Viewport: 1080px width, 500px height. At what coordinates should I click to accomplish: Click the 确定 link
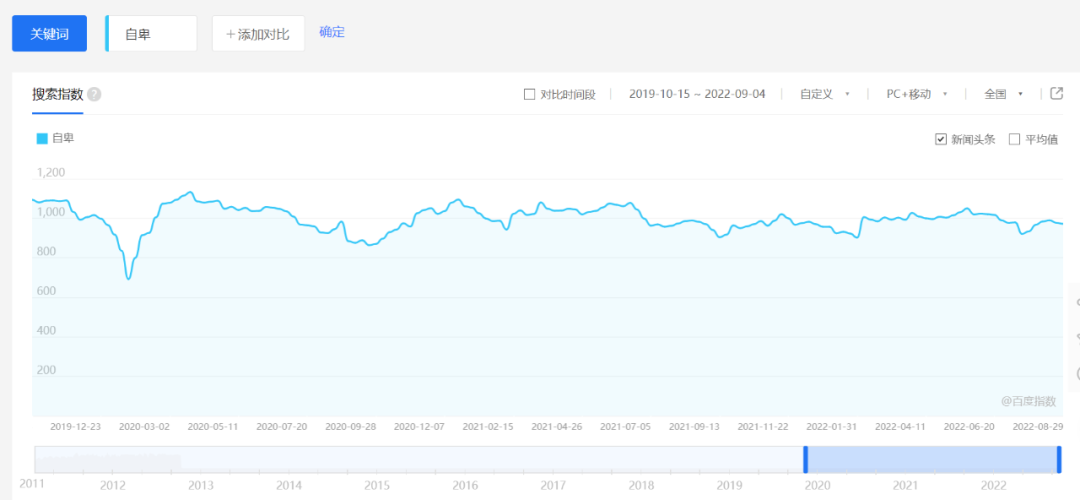[332, 32]
